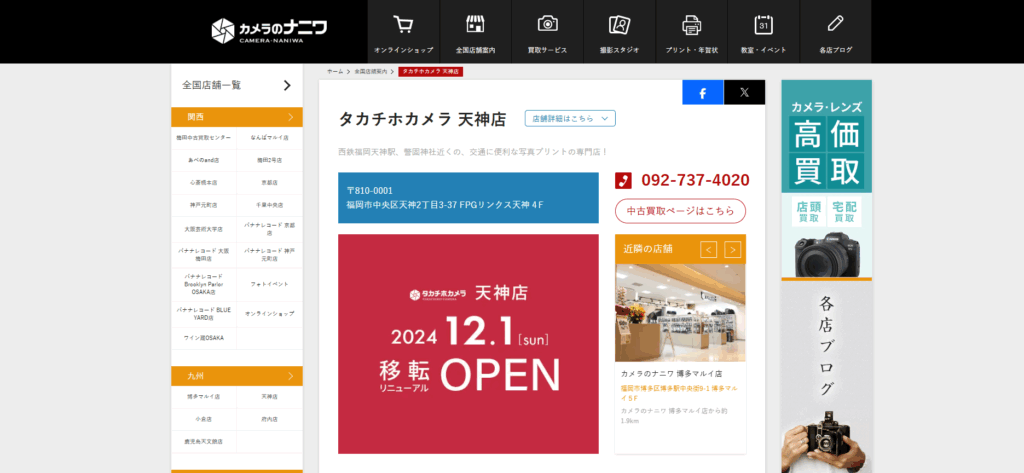Viewport: 1024px width, 473px height.
Task: Share page on X
Action: pyautogui.click(x=744, y=93)
